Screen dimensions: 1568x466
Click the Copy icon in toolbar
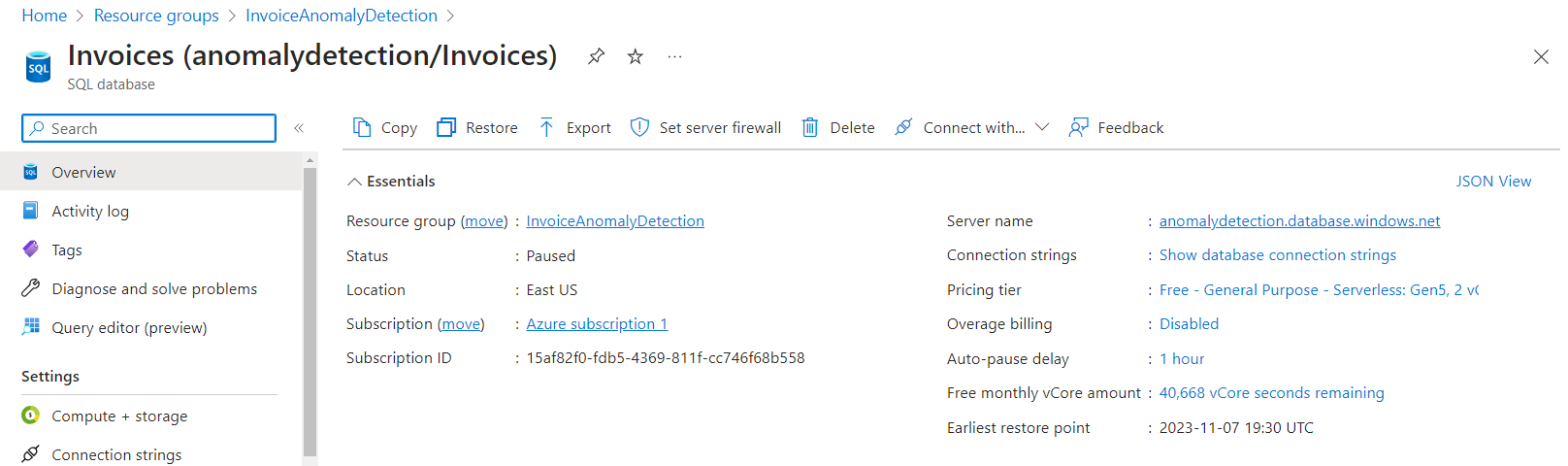point(362,127)
